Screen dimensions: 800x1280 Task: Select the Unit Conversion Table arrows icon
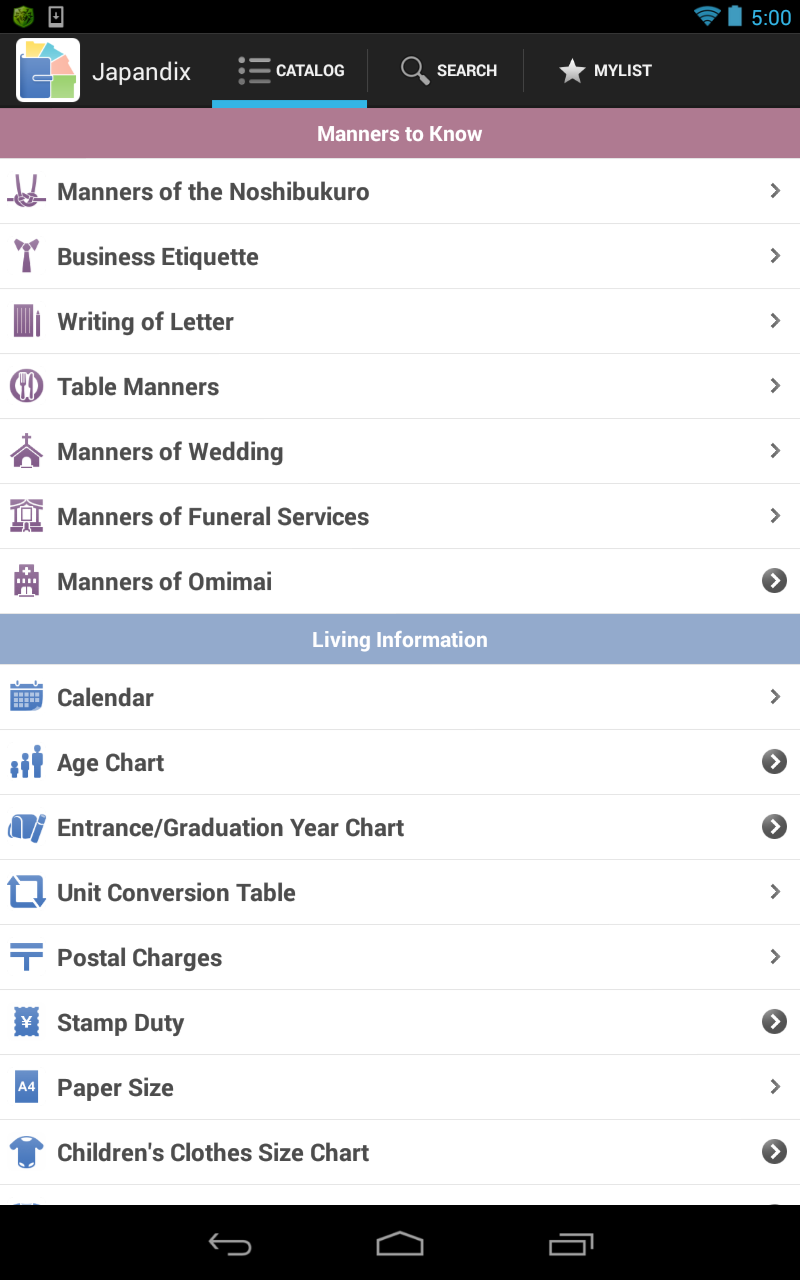click(x=27, y=892)
